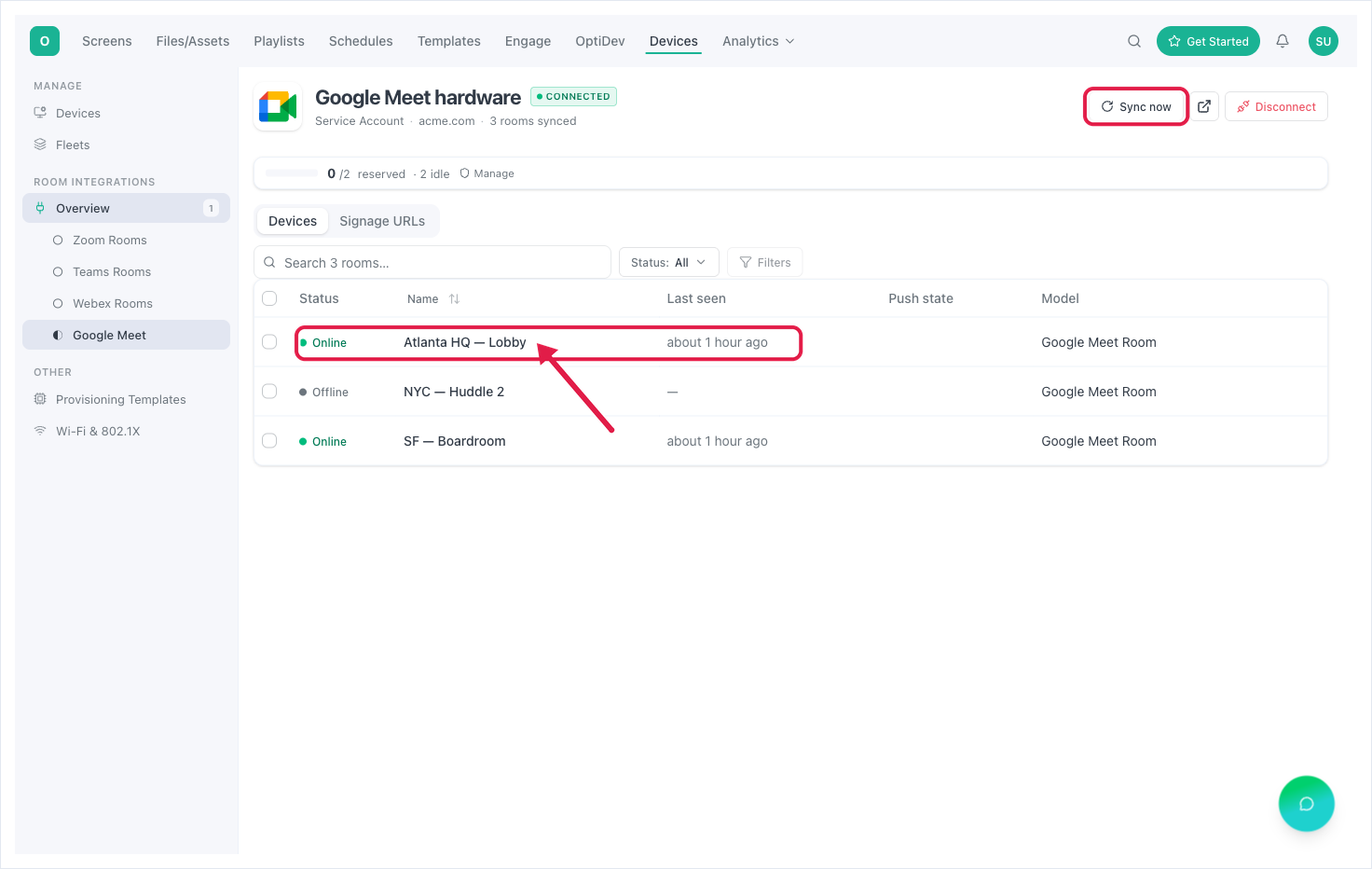
Task: Check the SF — Boardroom row checkbox
Action: click(x=269, y=441)
